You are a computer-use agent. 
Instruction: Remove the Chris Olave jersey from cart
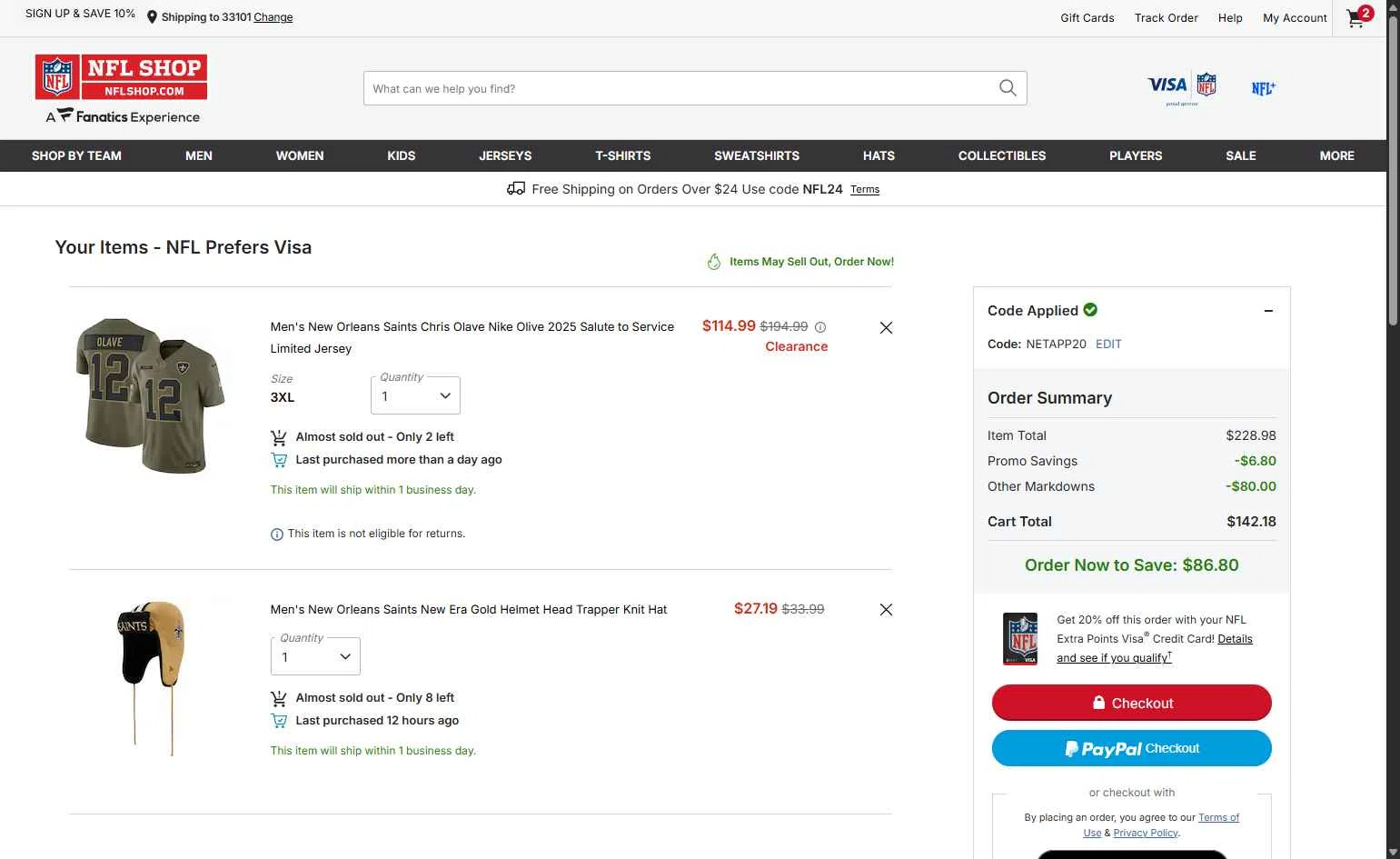point(886,327)
